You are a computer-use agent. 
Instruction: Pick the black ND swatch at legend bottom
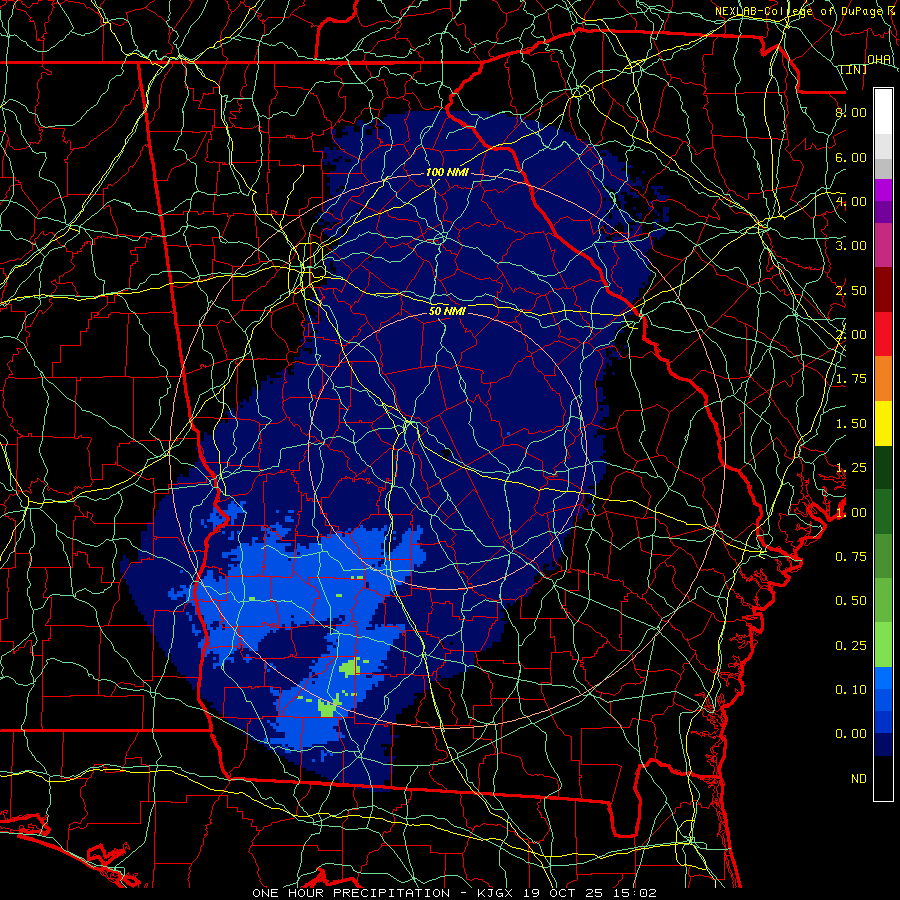point(883,778)
